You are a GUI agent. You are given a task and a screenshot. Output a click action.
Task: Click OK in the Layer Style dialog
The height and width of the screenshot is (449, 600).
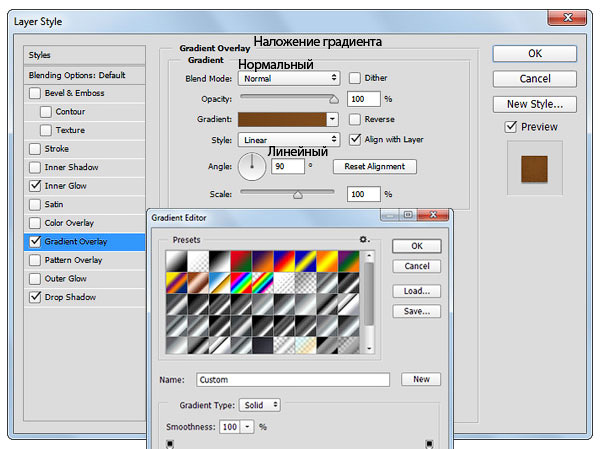point(535,54)
